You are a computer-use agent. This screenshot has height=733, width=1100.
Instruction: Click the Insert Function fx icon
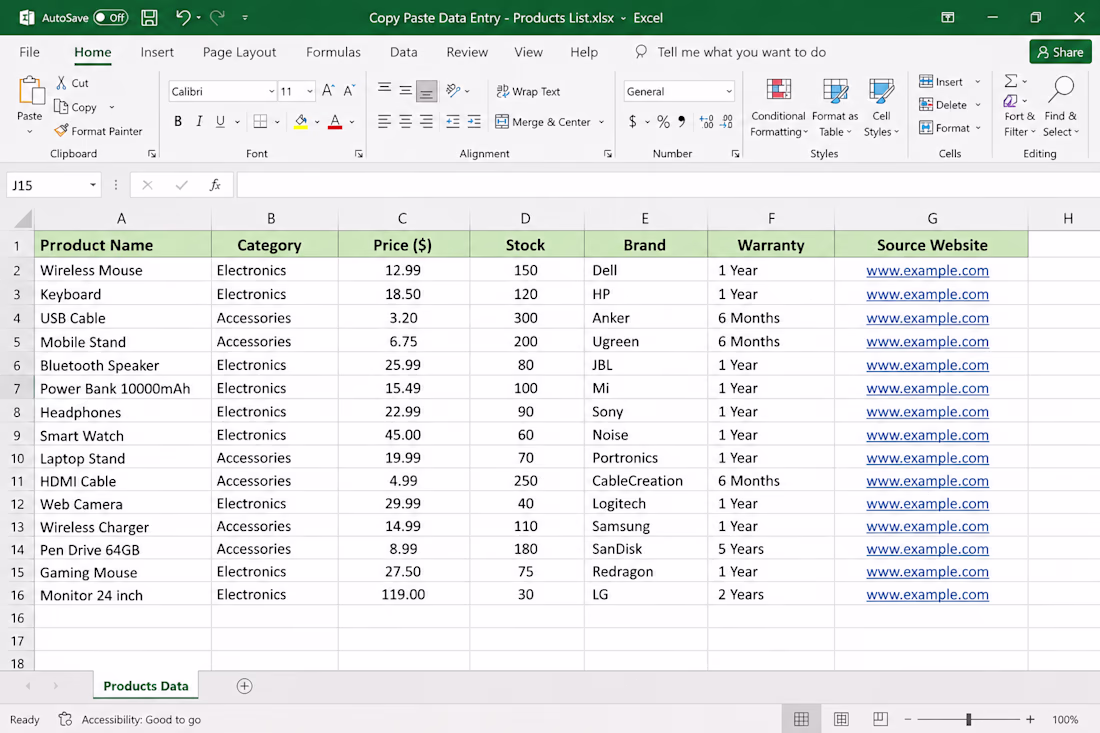point(215,185)
